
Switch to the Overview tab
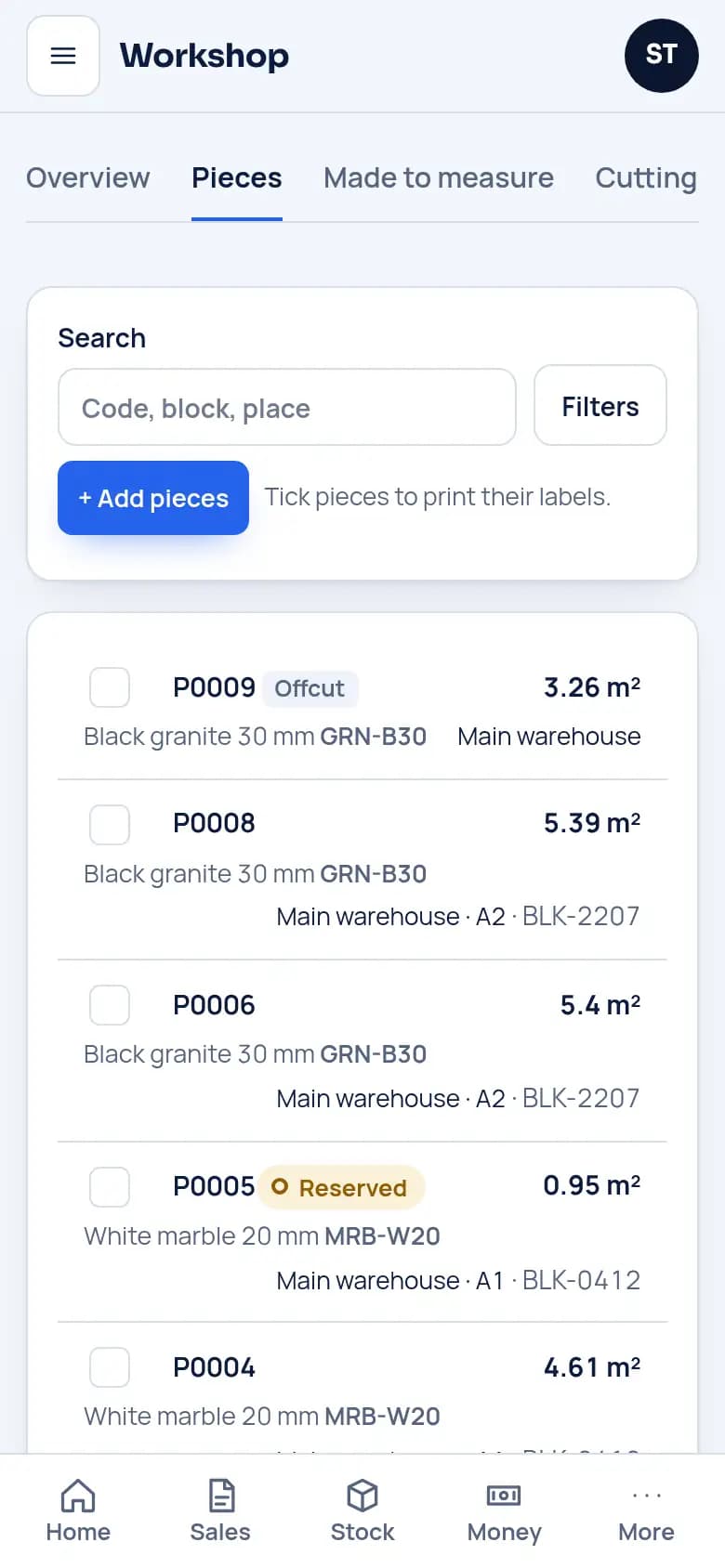click(88, 177)
